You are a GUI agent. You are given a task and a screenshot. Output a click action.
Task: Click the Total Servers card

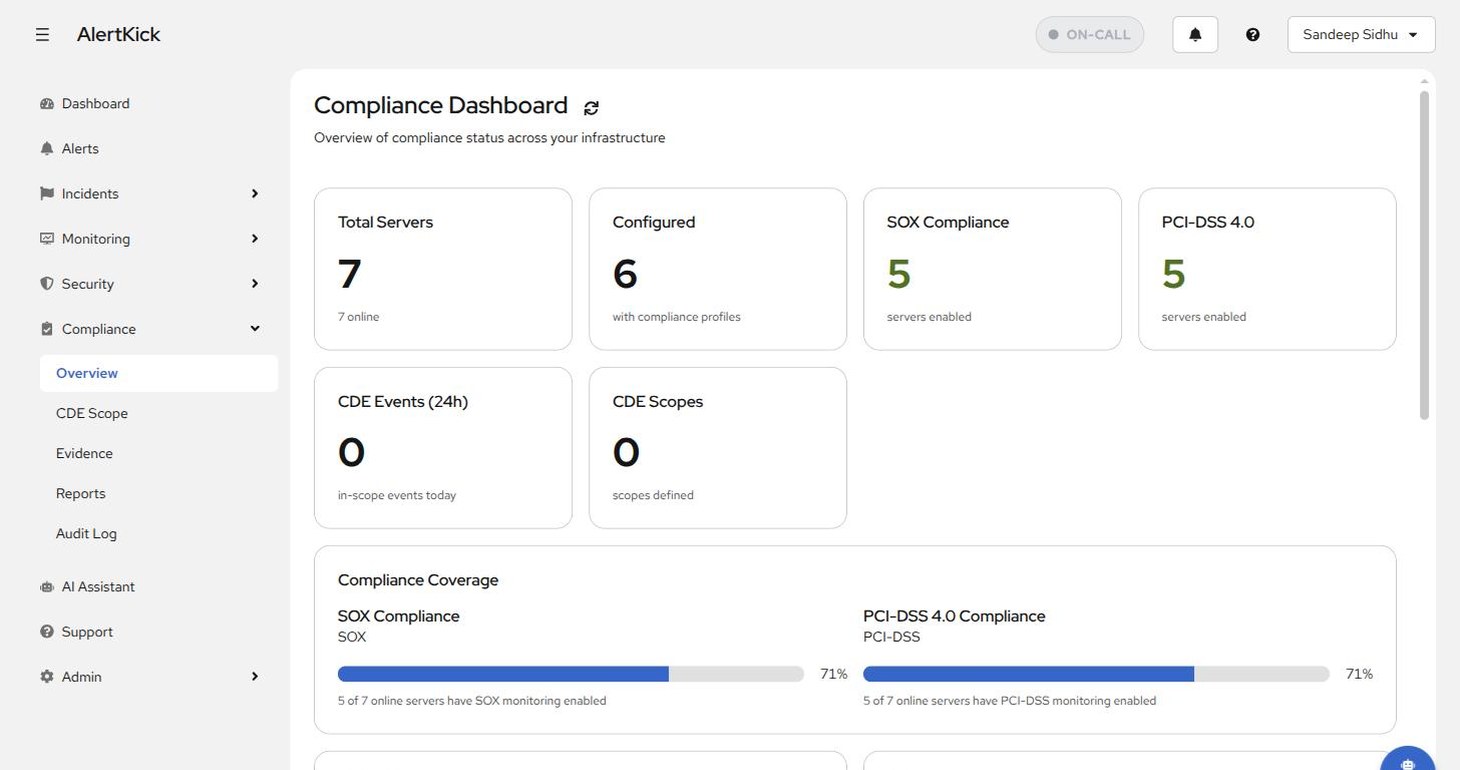tap(443, 269)
